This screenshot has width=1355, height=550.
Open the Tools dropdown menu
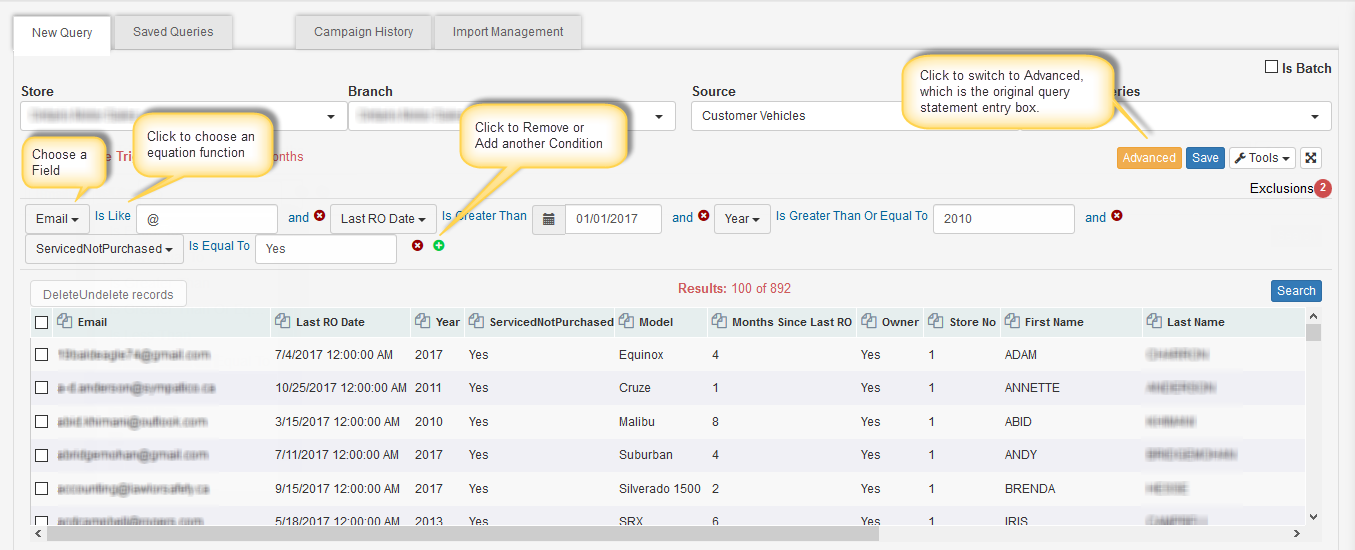click(1262, 158)
